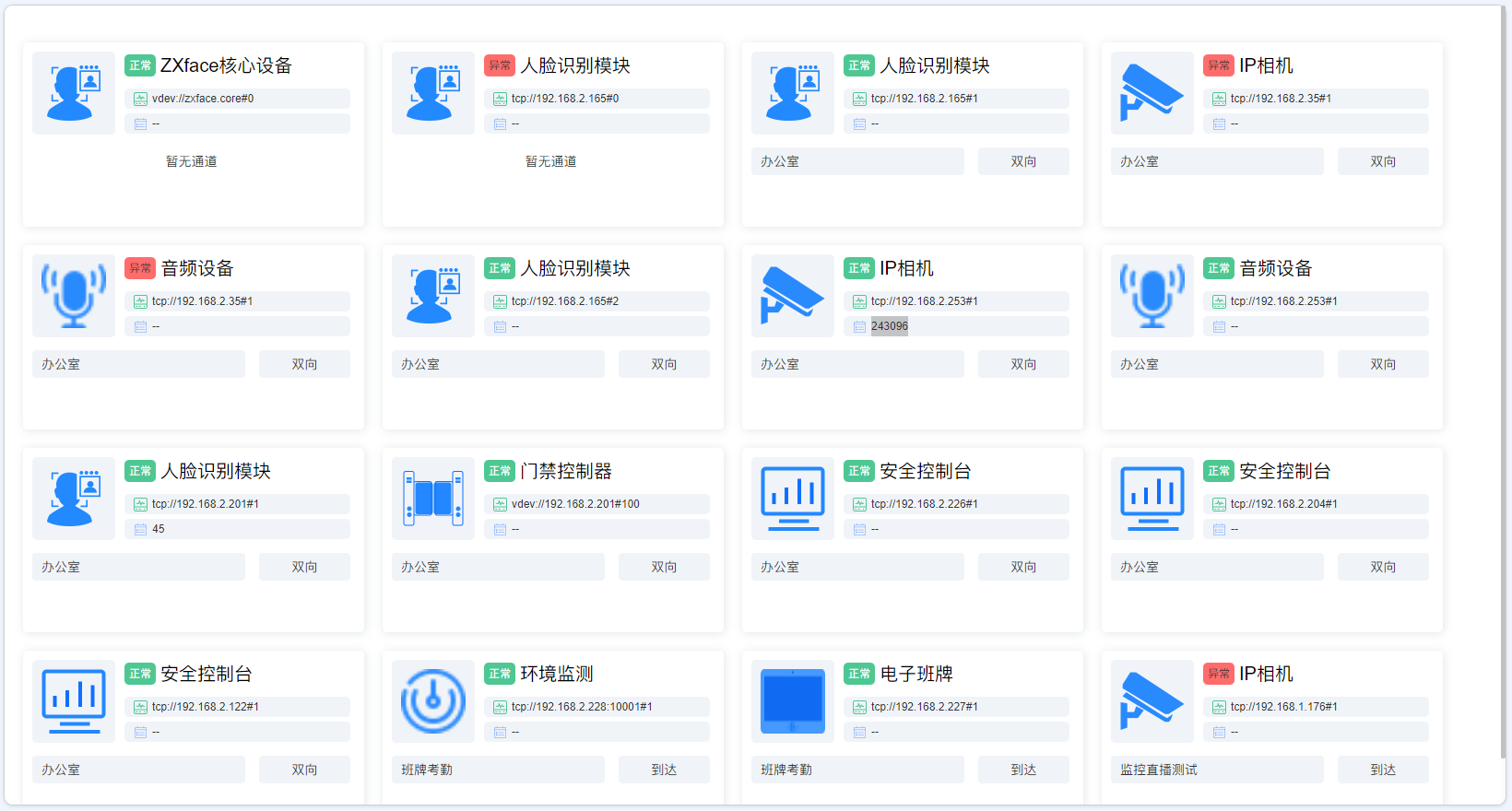
Task: Click monitor icon for 安全控制台 192.168.2.226#1
Action: point(793,499)
